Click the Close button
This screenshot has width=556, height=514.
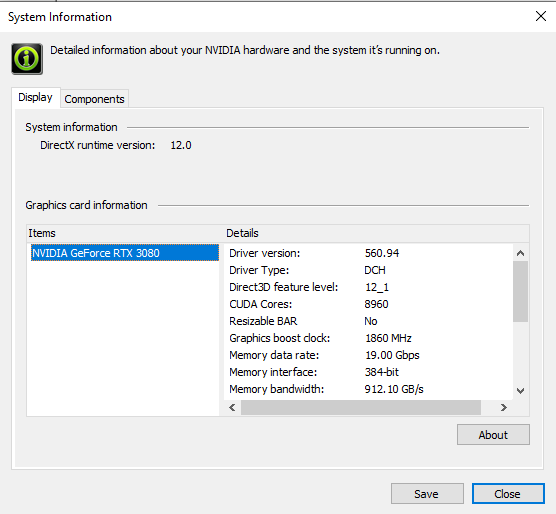[x=508, y=493]
